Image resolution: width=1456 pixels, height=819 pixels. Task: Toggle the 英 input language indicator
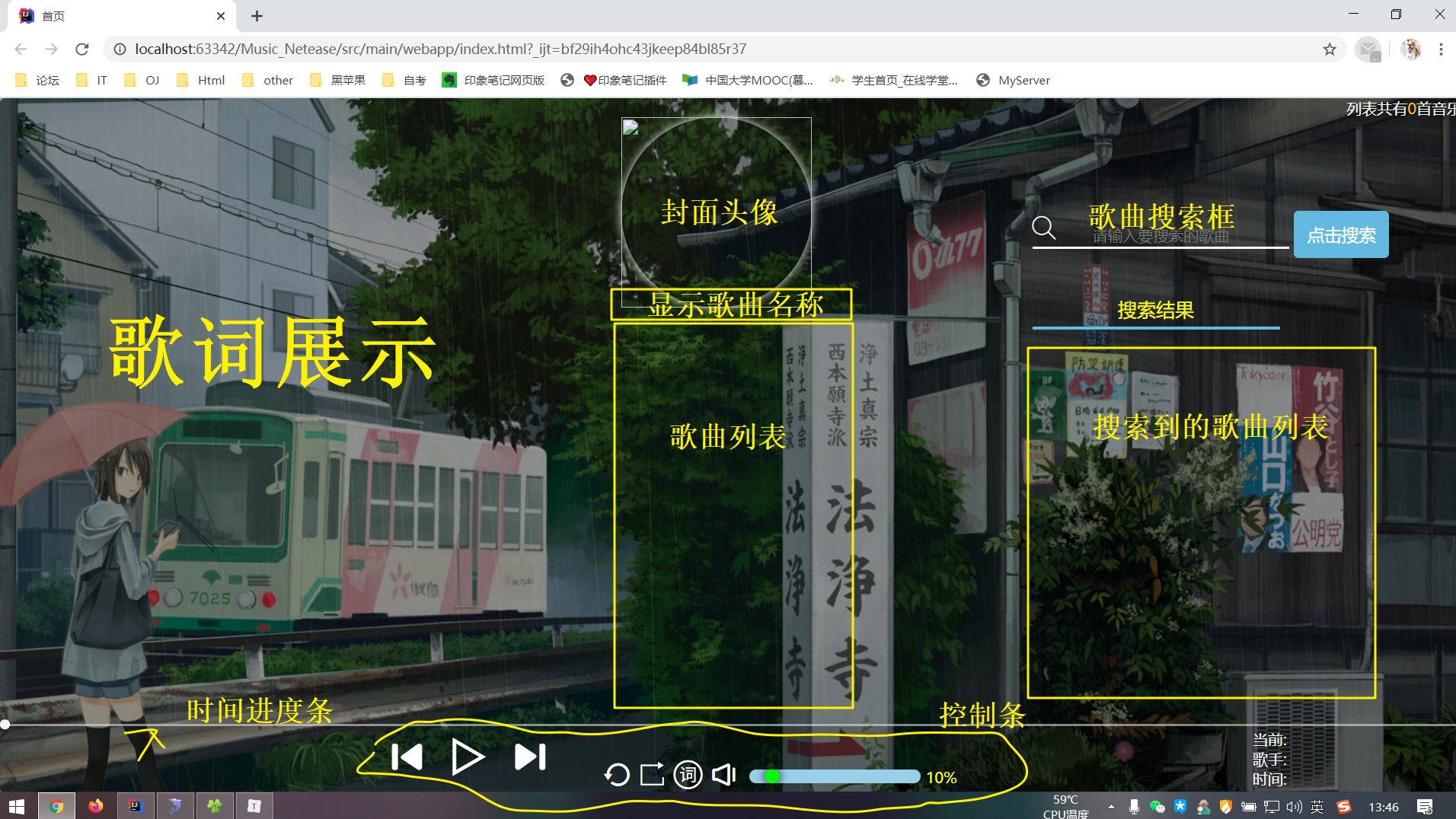1318,806
